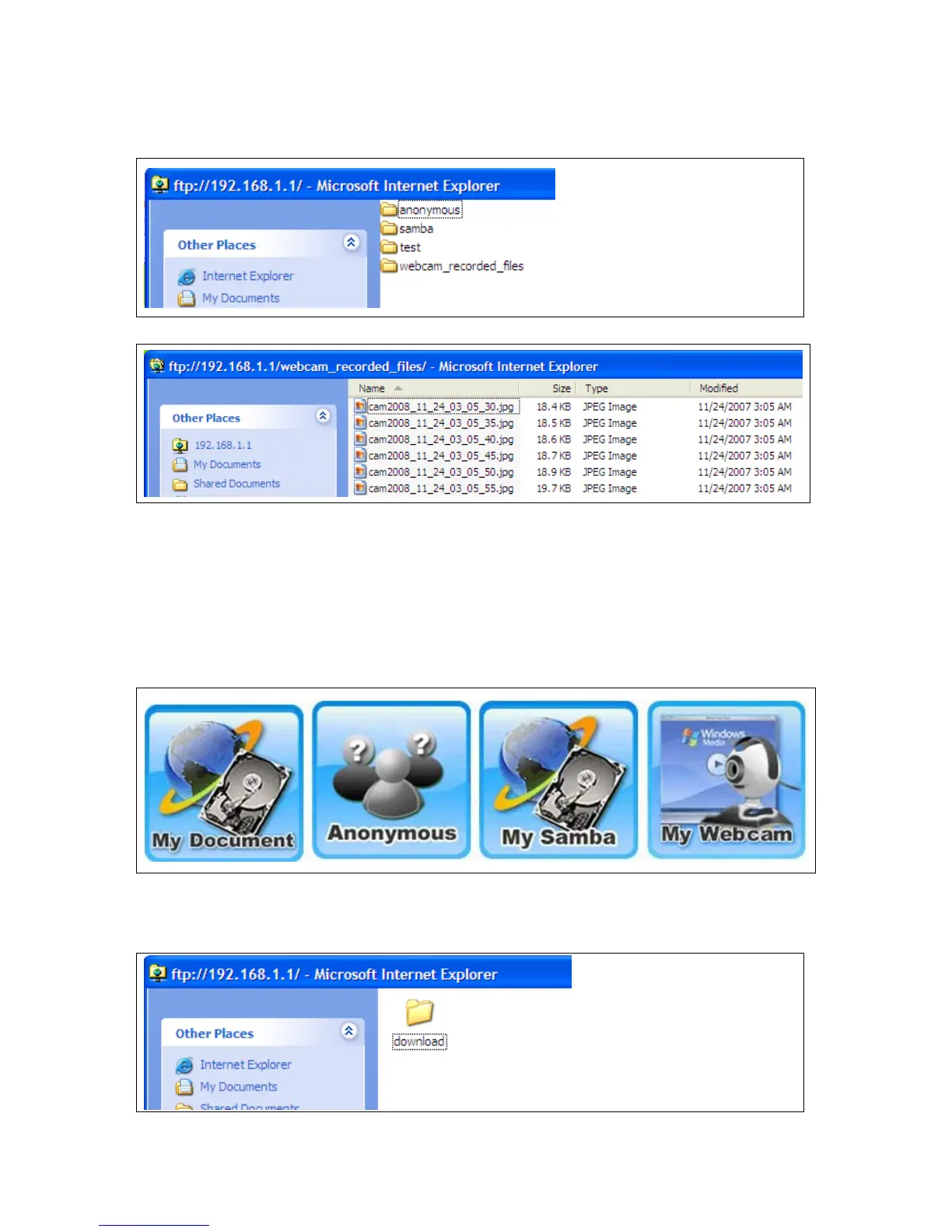The width and height of the screenshot is (952, 1232).
Task: Select file cam2008_11_24_03_05_45.jpg
Action: (x=441, y=456)
